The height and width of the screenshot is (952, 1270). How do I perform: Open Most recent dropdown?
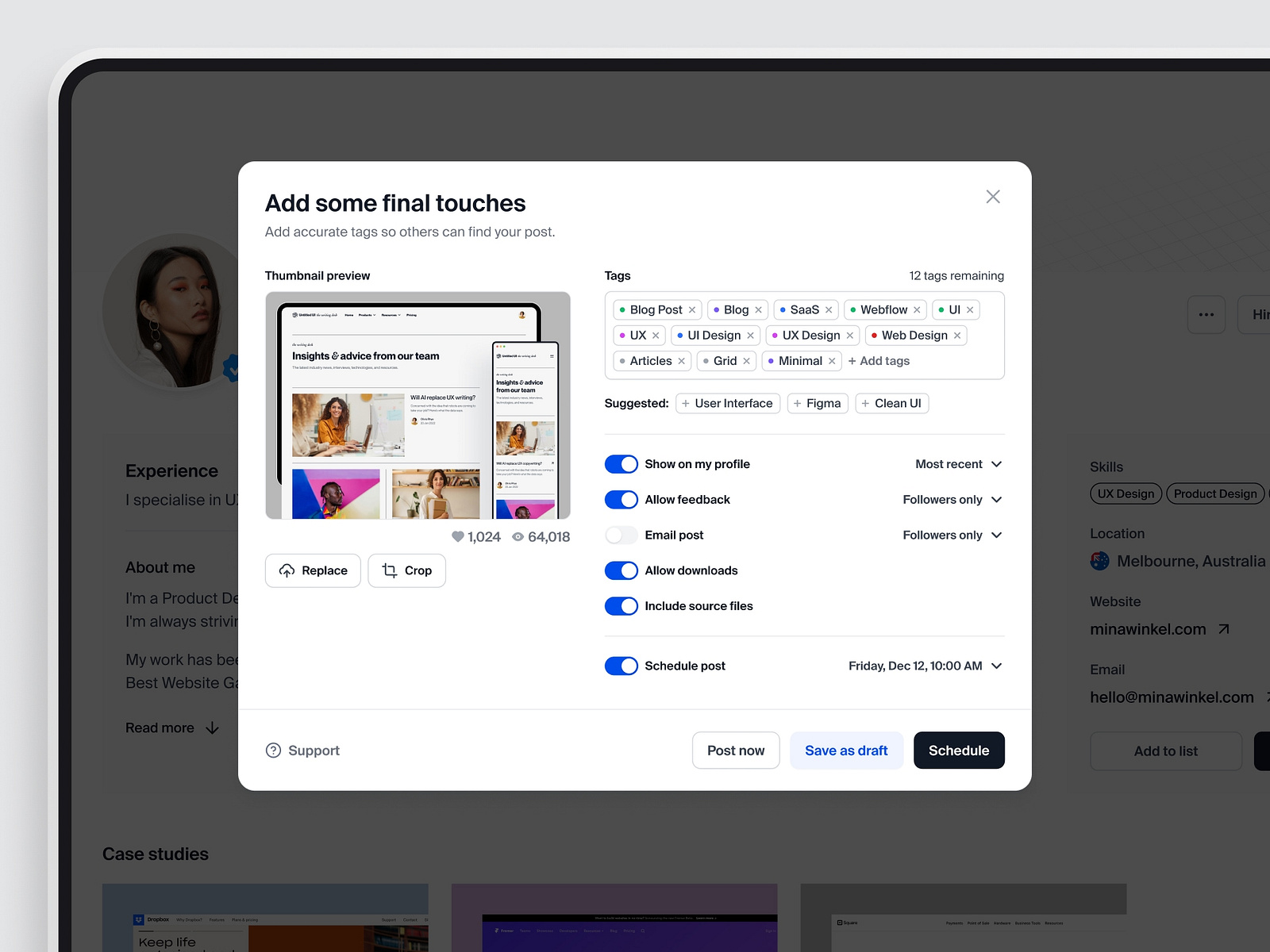959,464
